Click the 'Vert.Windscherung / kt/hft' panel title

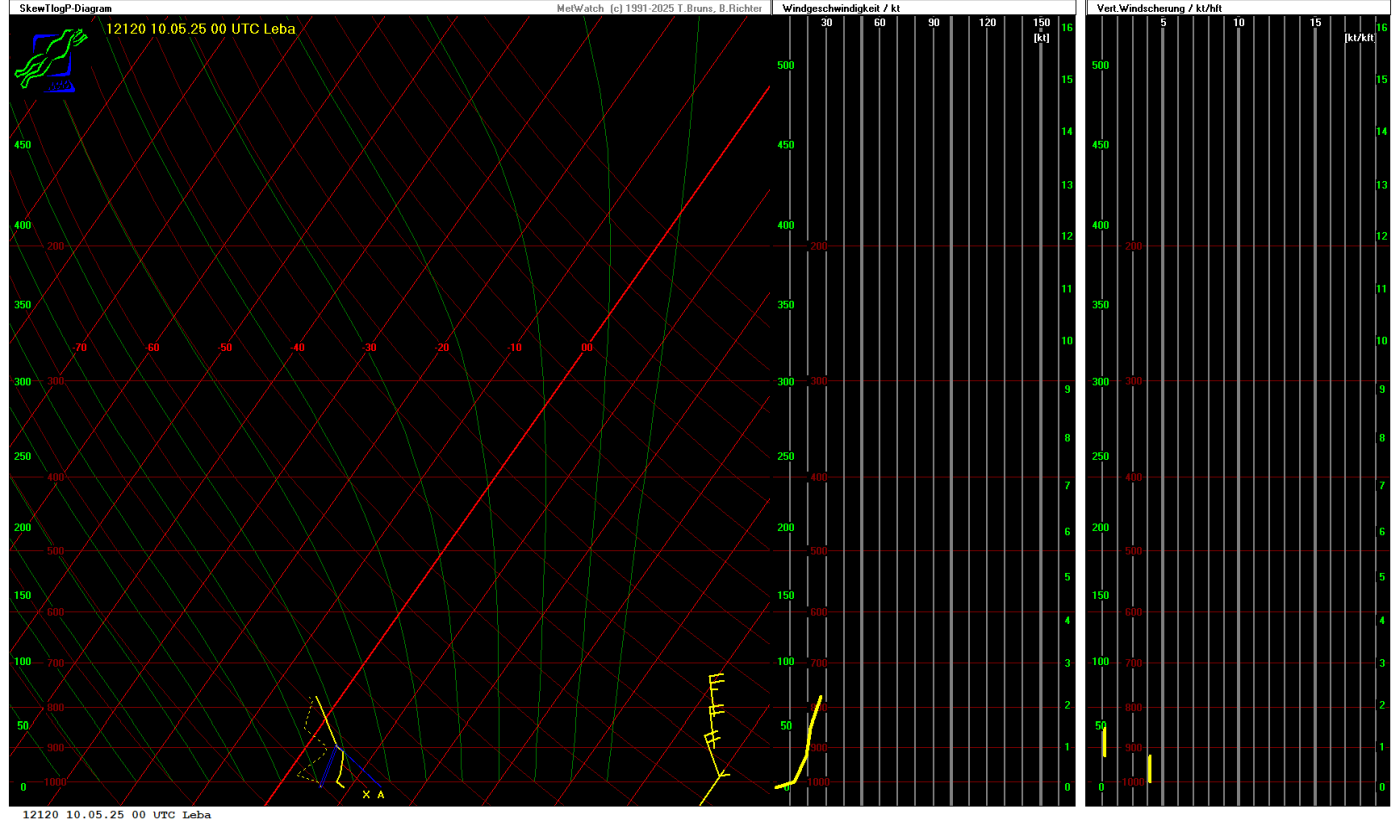1159,8
